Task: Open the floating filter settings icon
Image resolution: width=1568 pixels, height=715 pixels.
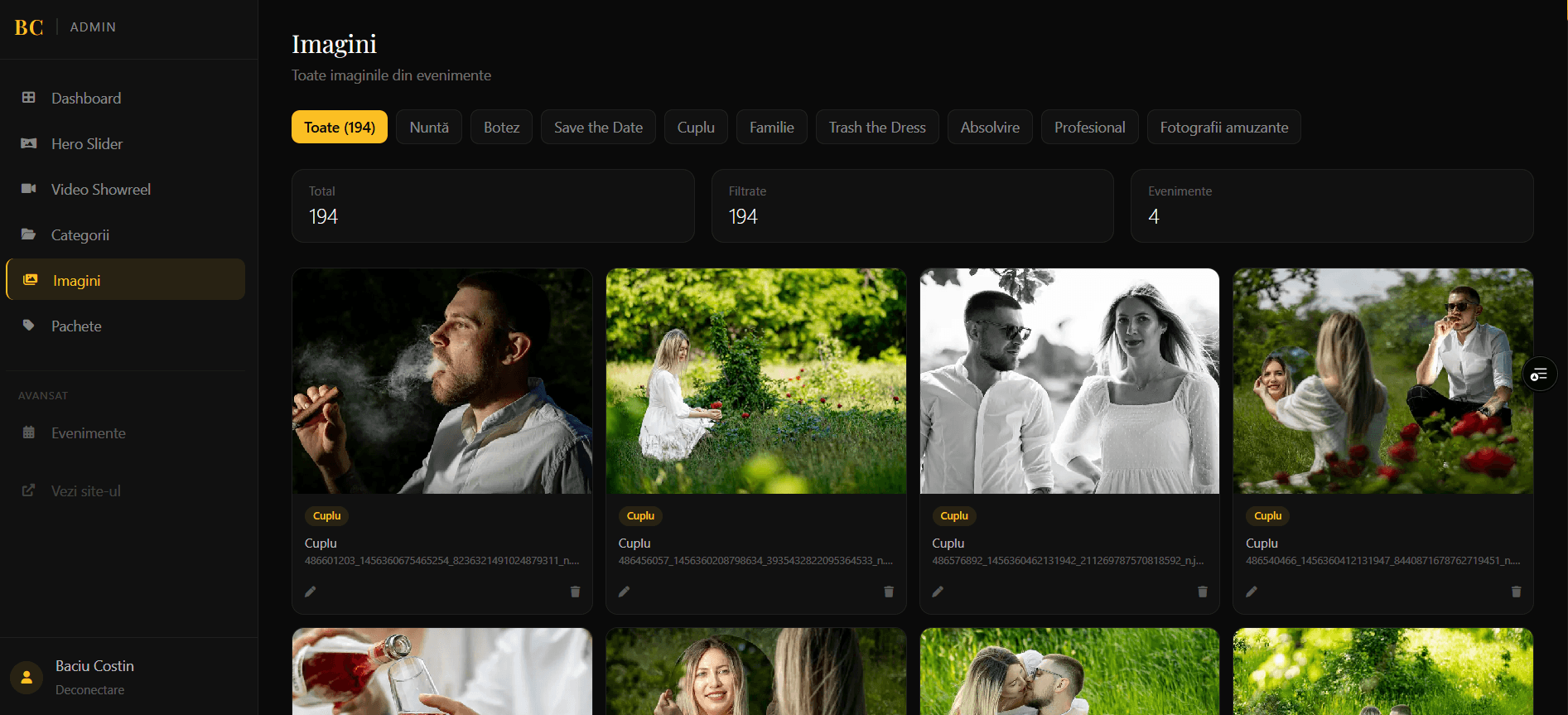Action: click(1539, 374)
